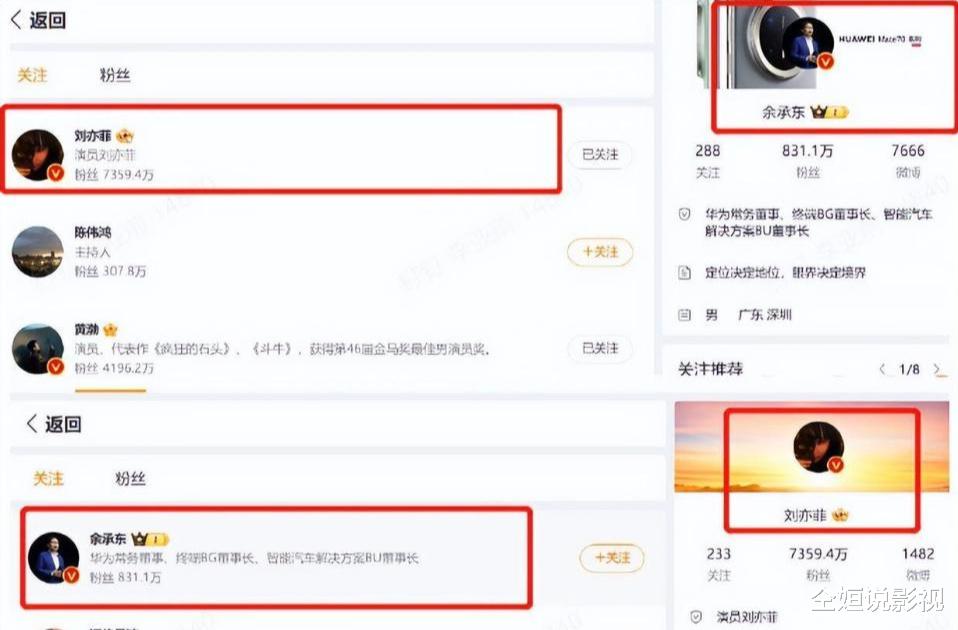This screenshot has width=958, height=630.
Task: Open 刘亦菲's avatar in follow list
Action: pyautogui.click(x=38, y=155)
